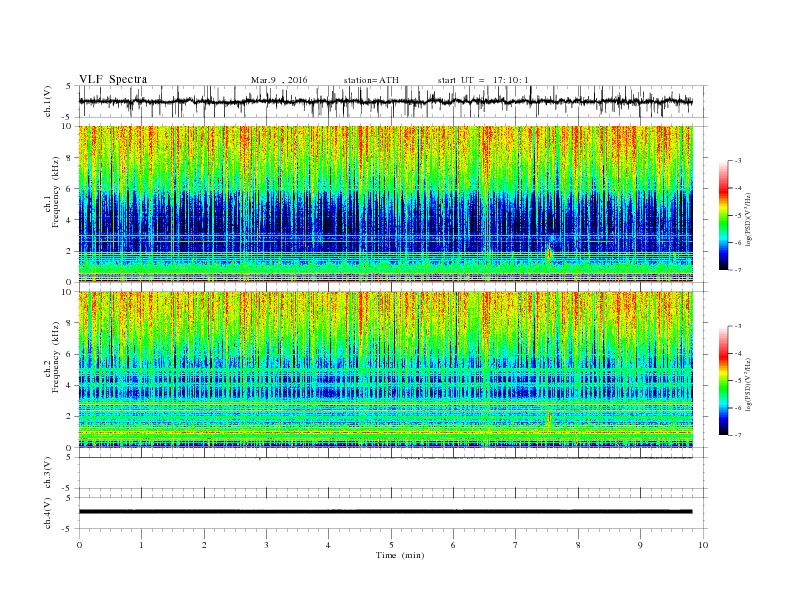The height and width of the screenshot is (612, 792).
Task: Click the "8" kHz tick on ch.1 spectrogram
Action: tap(69, 158)
